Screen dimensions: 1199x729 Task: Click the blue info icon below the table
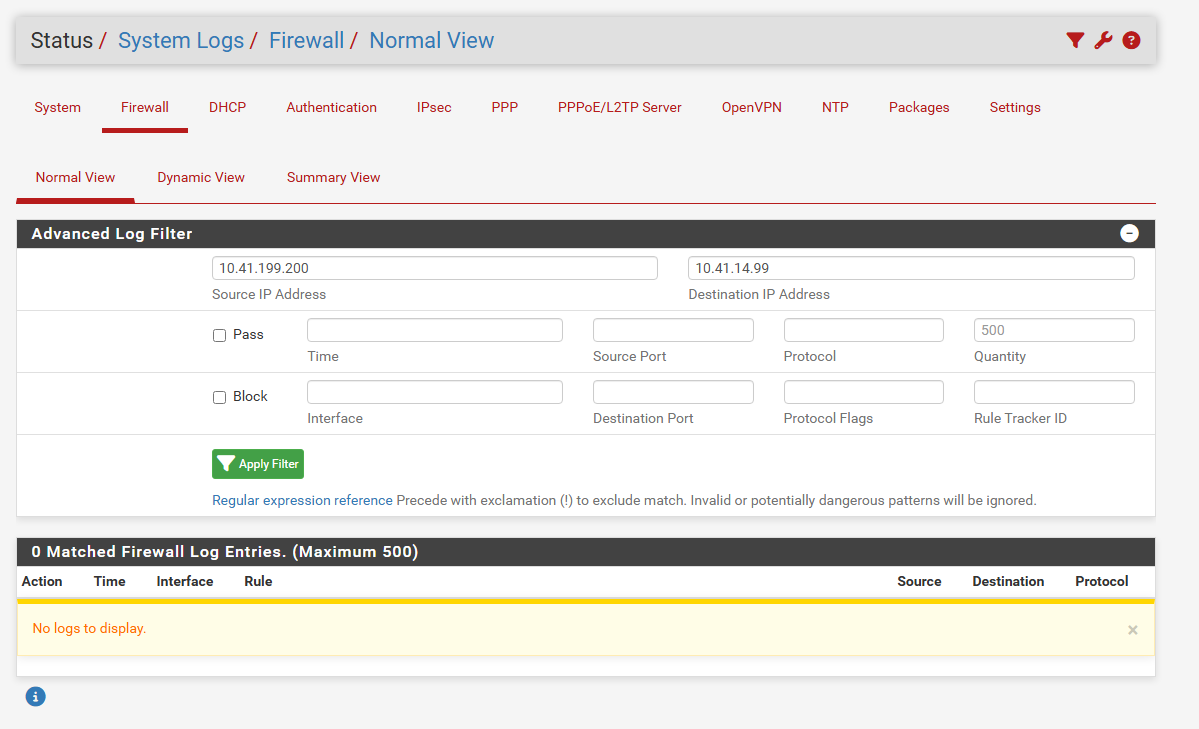[36, 697]
